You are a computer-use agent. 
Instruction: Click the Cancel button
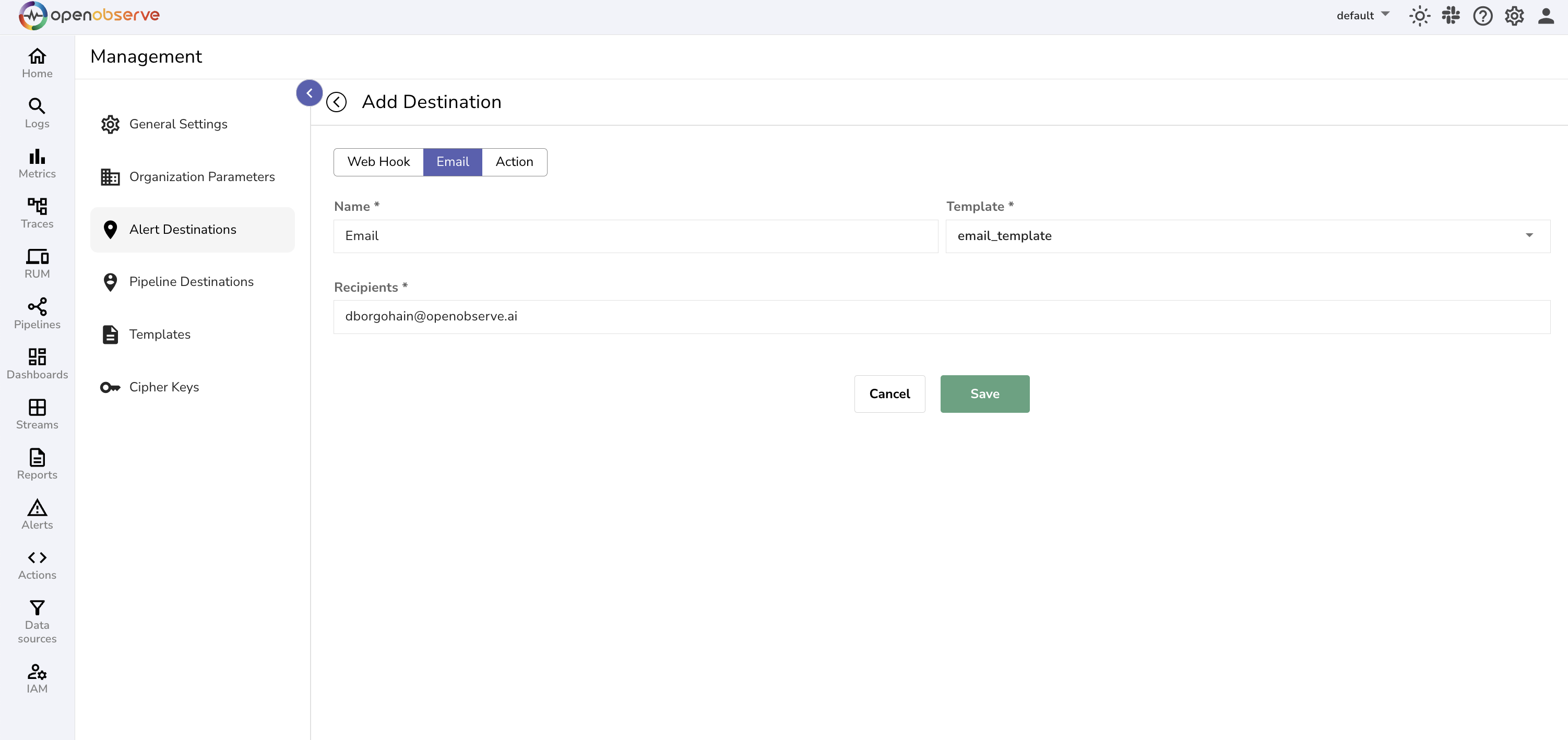889,393
